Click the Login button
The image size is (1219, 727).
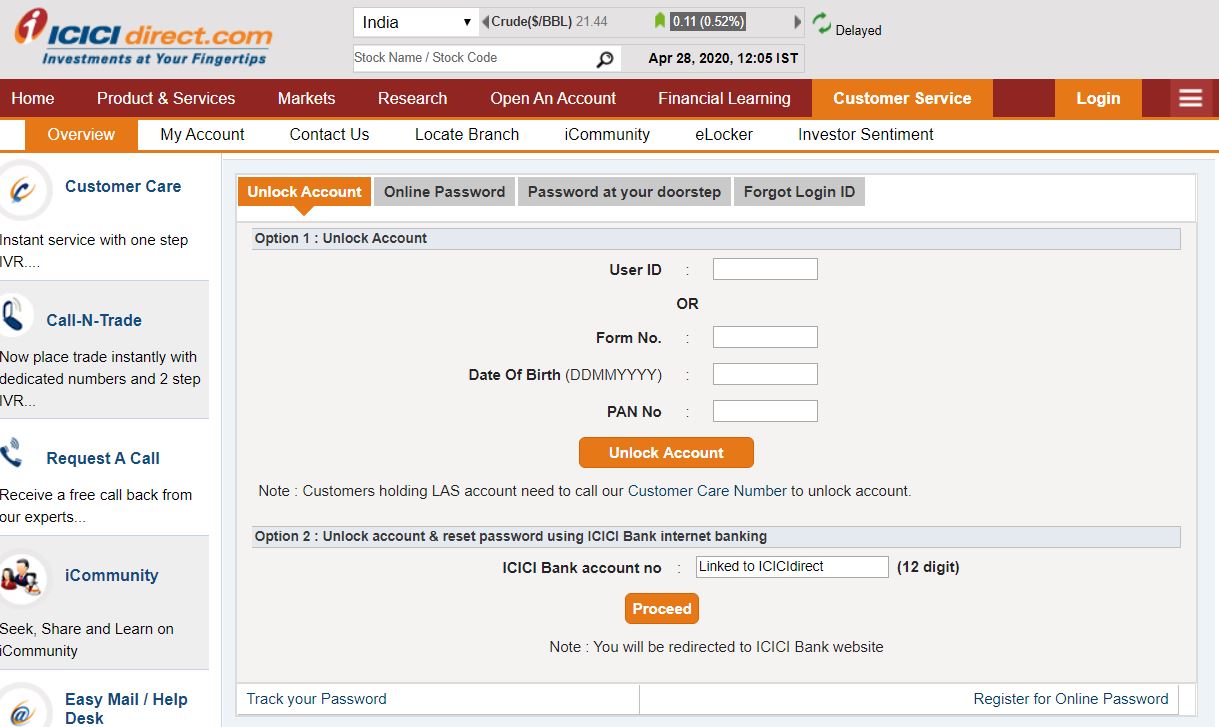point(1098,98)
